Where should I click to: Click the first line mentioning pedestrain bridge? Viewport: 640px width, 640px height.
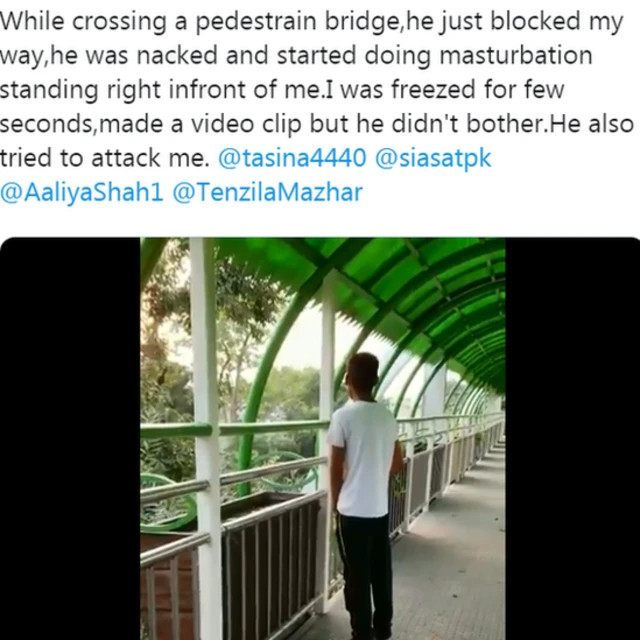coord(311,21)
